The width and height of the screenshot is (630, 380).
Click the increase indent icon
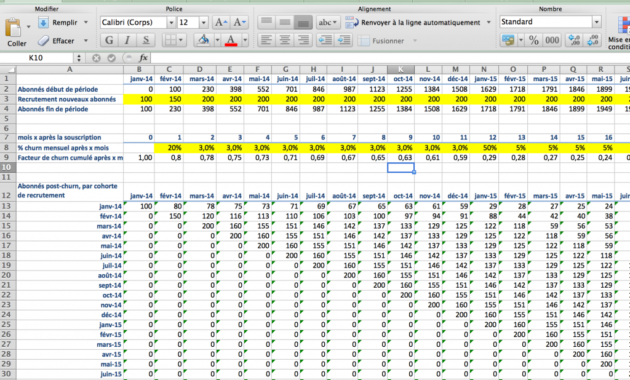[344, 40]
